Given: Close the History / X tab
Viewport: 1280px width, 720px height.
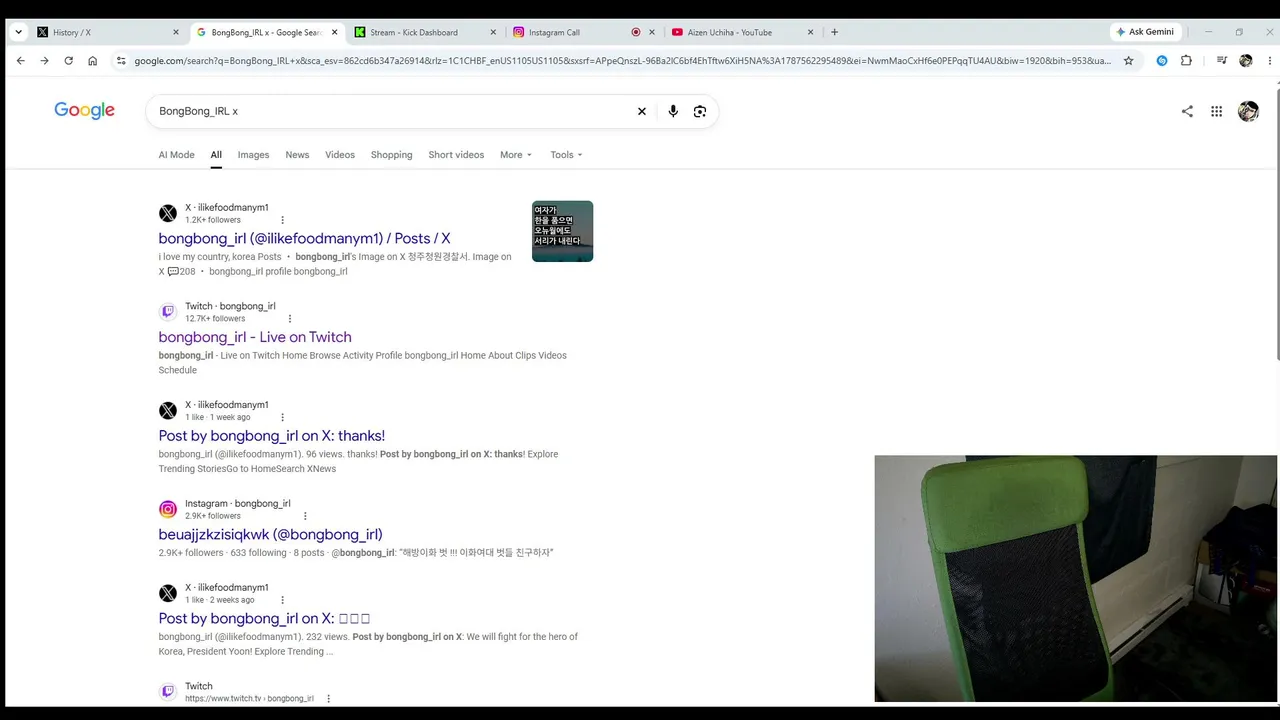Looking at the screenshot, I should tap(176, 32).
